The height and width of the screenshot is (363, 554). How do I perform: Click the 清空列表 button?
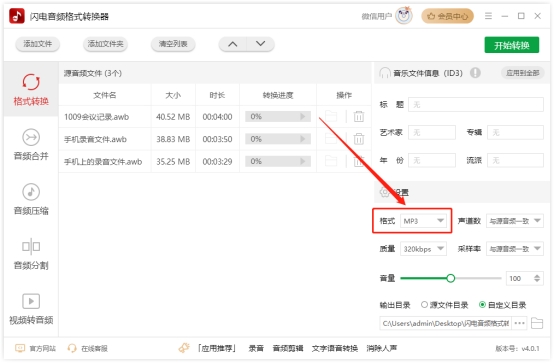tap(173, 44)
